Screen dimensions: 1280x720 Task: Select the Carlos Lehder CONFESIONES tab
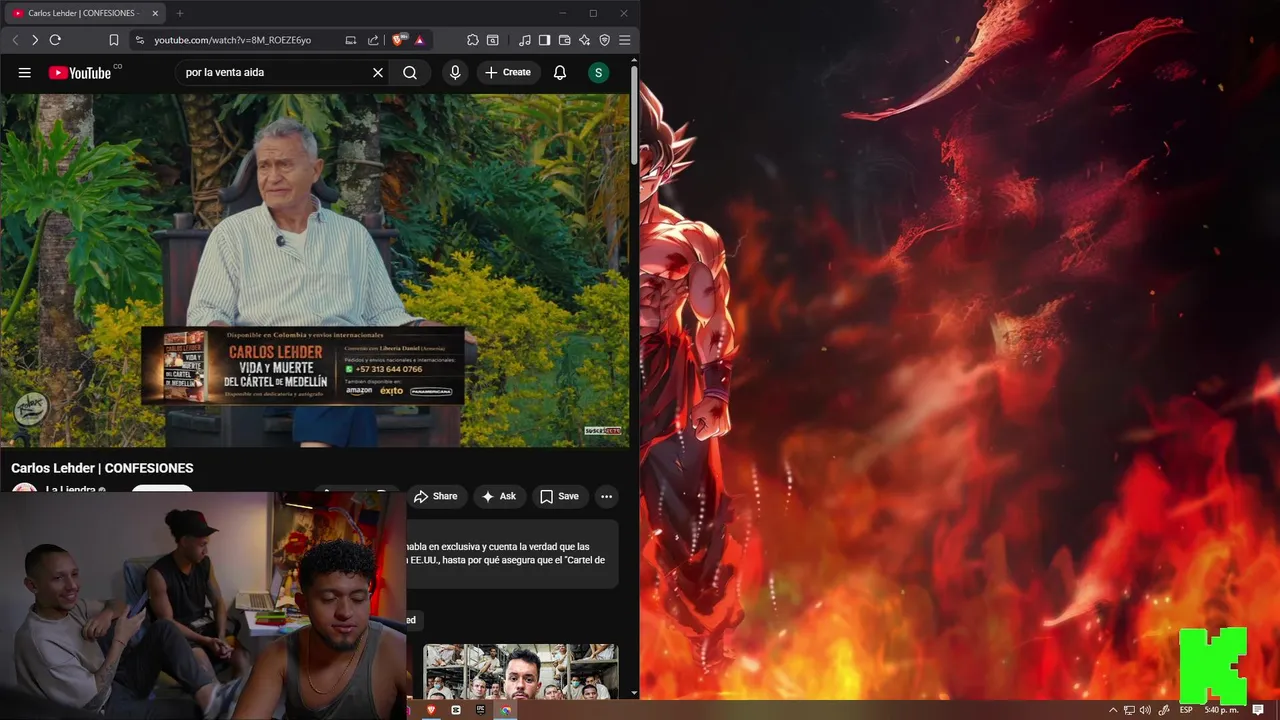(x=84, y=13)
